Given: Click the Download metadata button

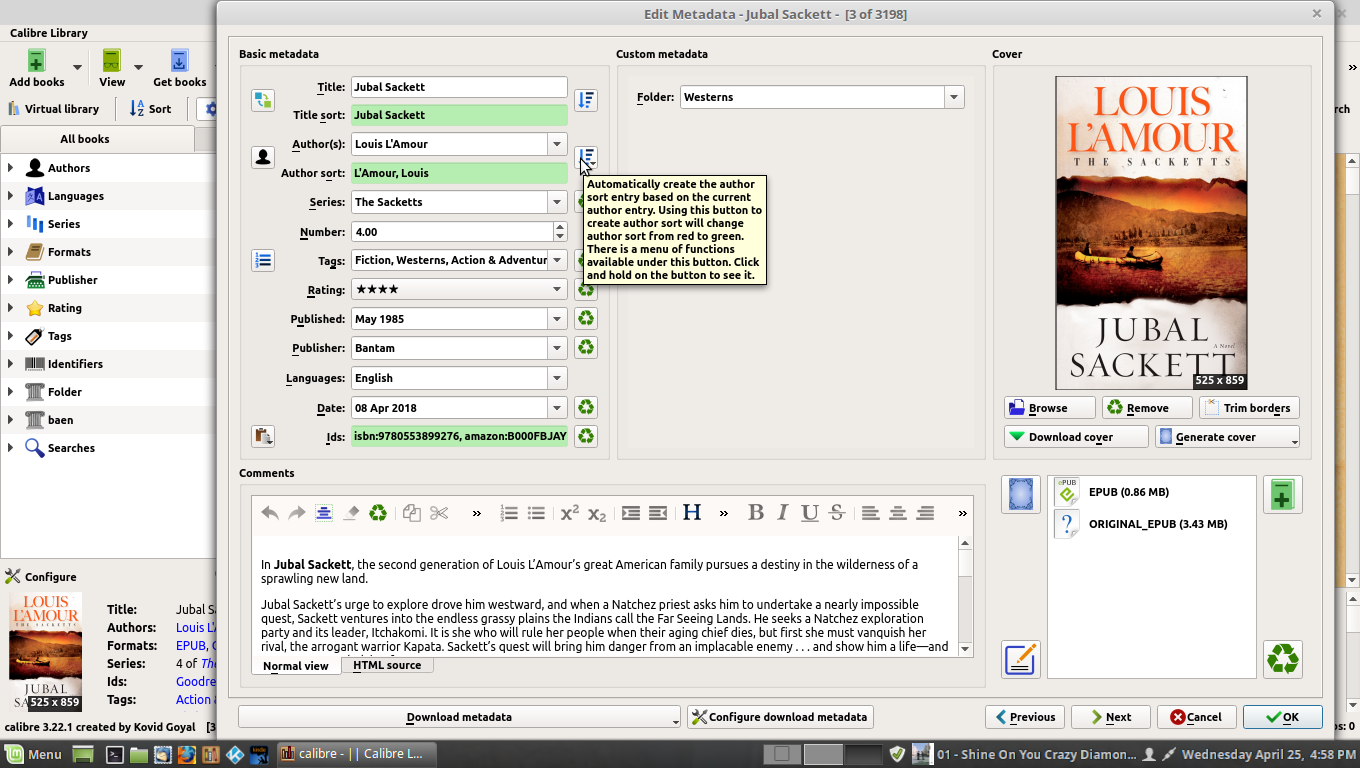Looking at the screenshot, I should [459, 717].
